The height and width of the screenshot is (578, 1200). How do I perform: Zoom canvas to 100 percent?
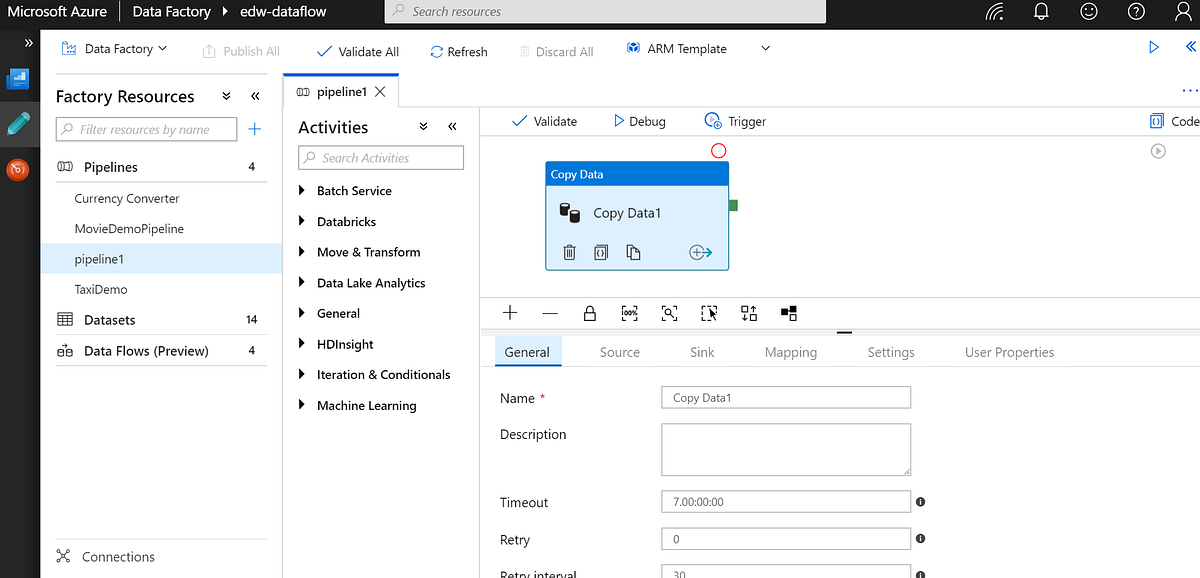pyautogui.click(x=629, y=313)
